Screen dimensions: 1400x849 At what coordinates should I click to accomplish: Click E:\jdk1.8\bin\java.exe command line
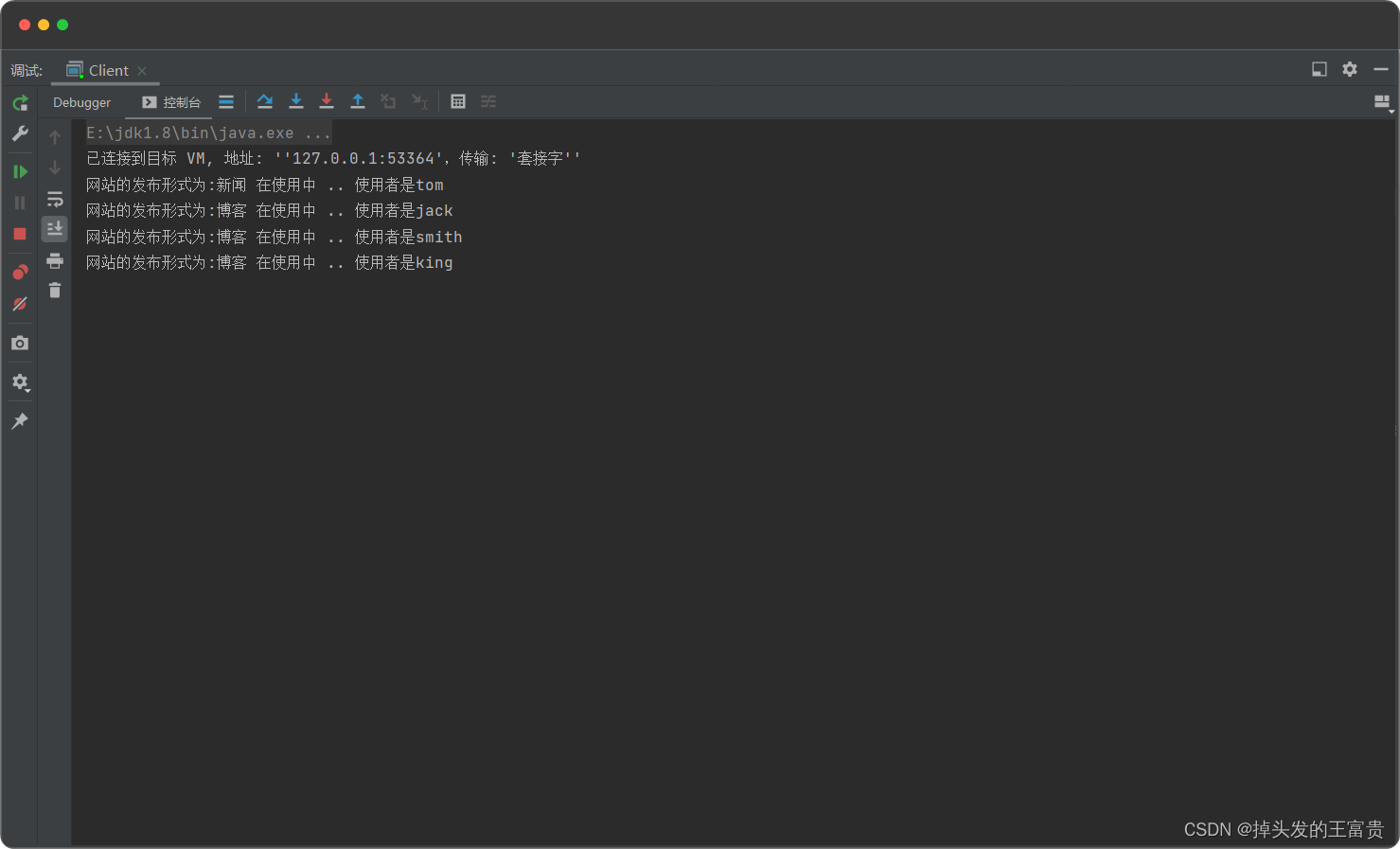click(x=208, y=133)
